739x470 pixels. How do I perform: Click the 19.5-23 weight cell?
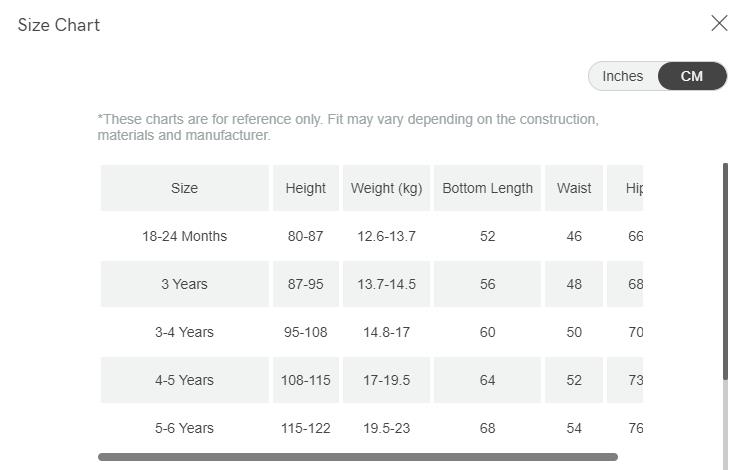pyautogui.click(x=386, y=428)
